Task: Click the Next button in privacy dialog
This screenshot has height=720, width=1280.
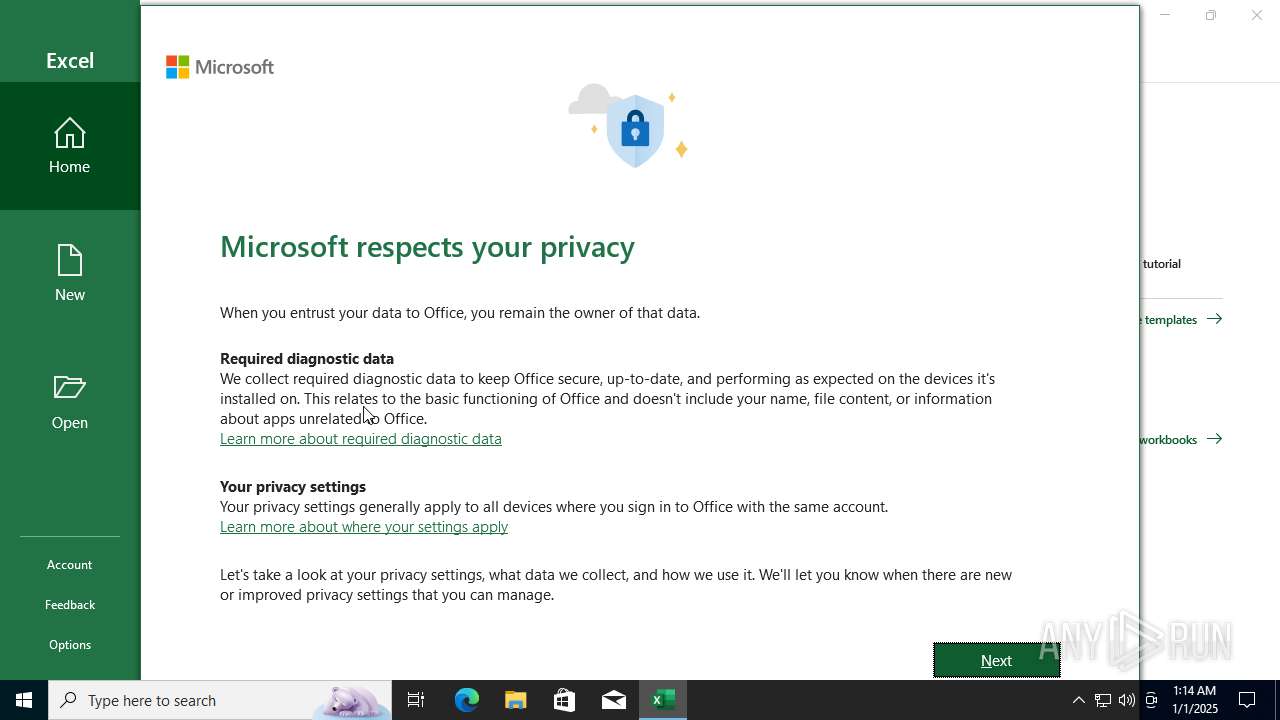Action: point(996,660)
